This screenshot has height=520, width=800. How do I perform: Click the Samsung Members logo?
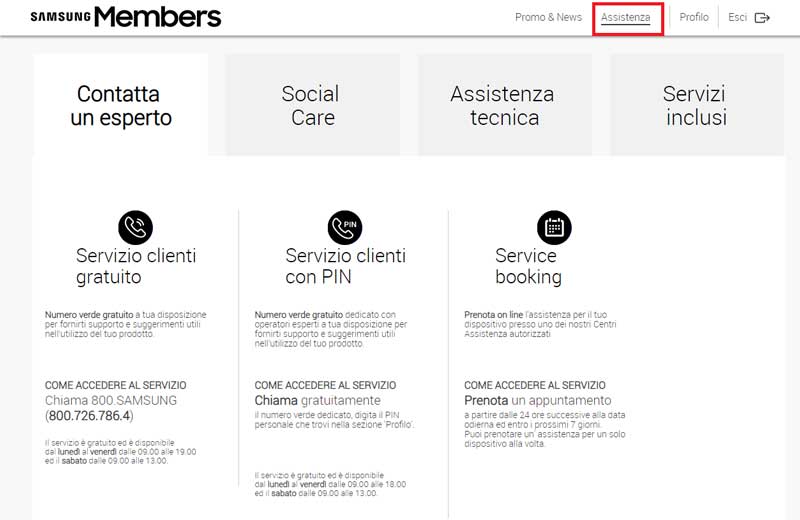pyautogui.click(x=126, y=17)
